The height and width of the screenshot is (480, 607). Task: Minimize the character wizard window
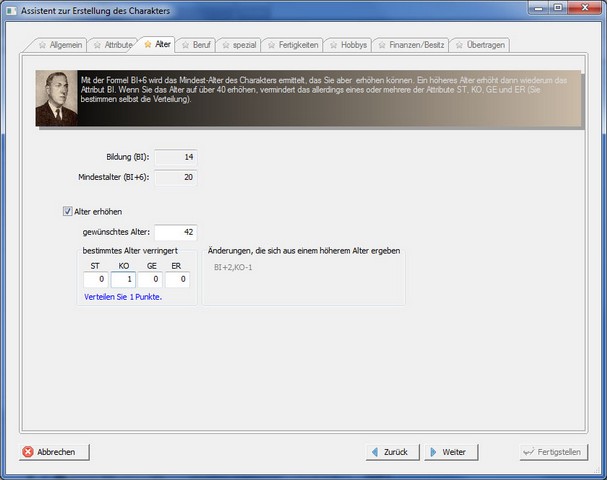point(539,8)
